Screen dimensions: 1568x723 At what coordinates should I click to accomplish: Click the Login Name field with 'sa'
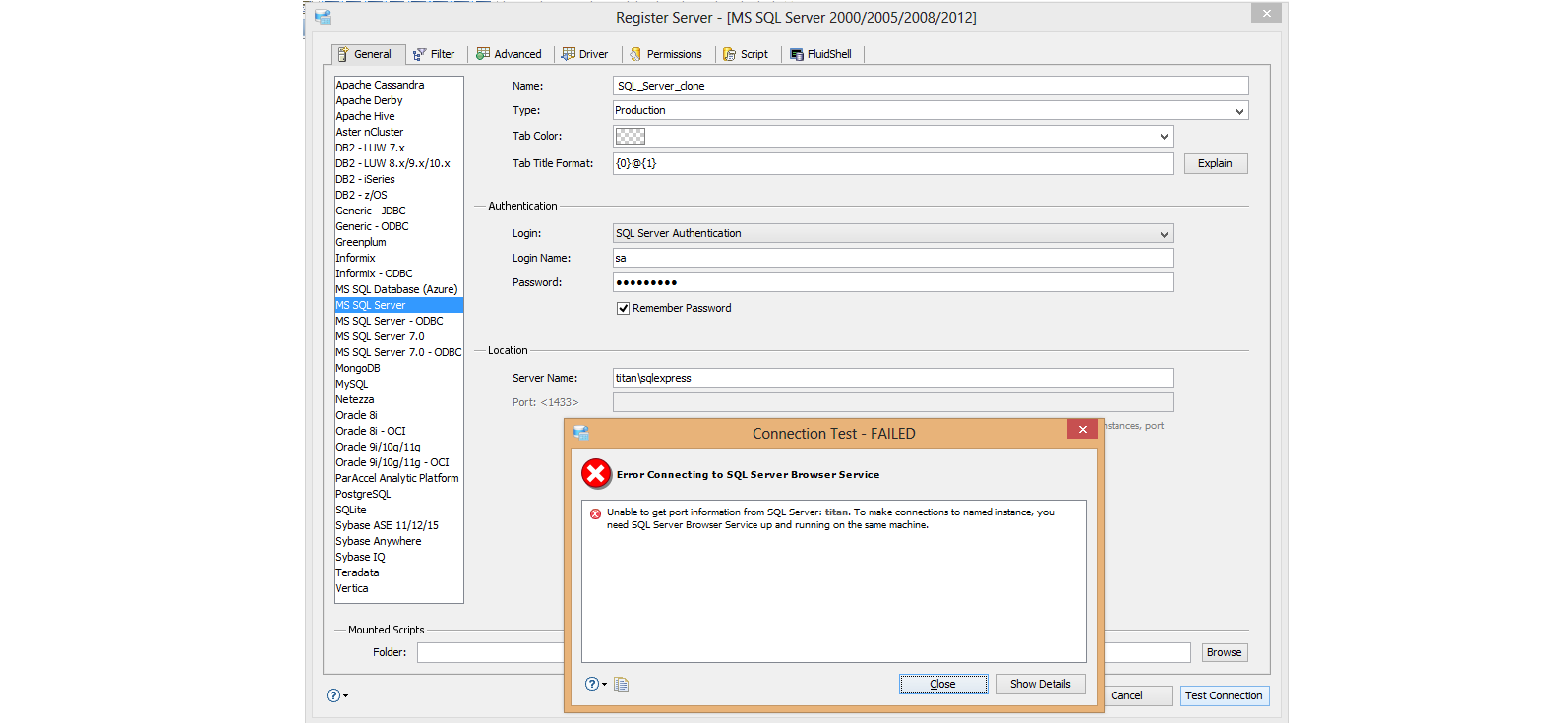[892, 258]
